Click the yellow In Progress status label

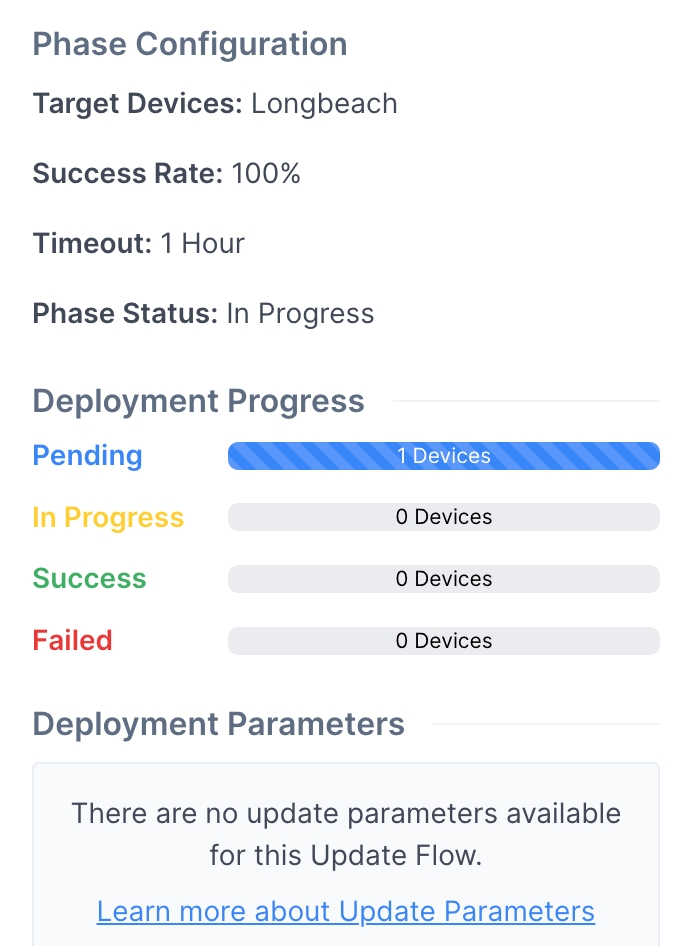point(108,517)
